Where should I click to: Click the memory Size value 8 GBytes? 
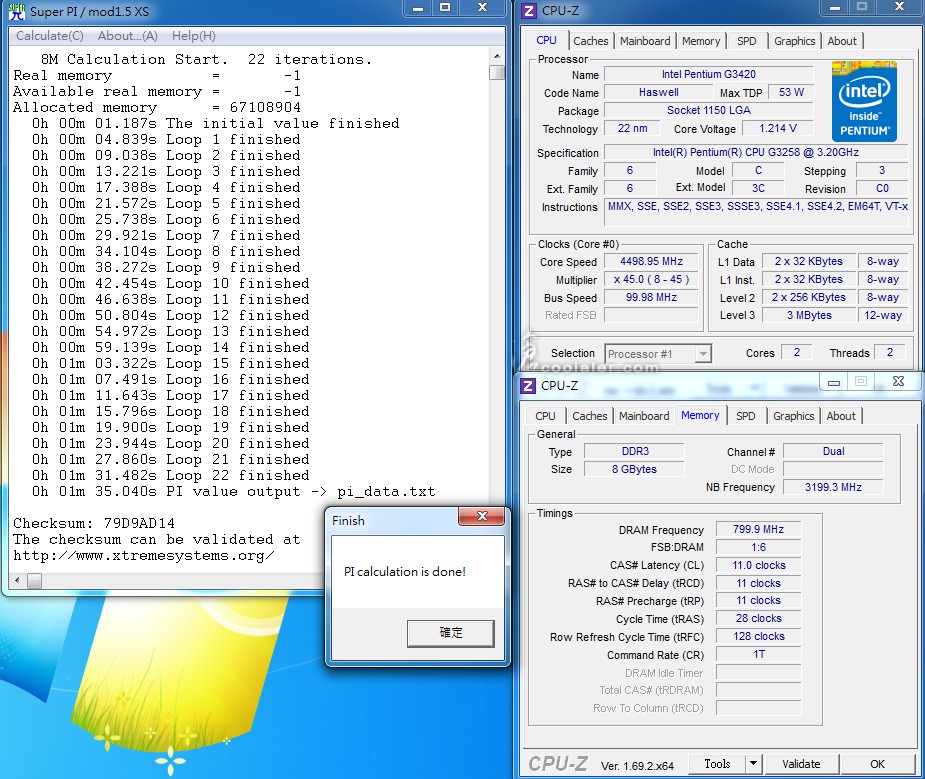(635, 469)
